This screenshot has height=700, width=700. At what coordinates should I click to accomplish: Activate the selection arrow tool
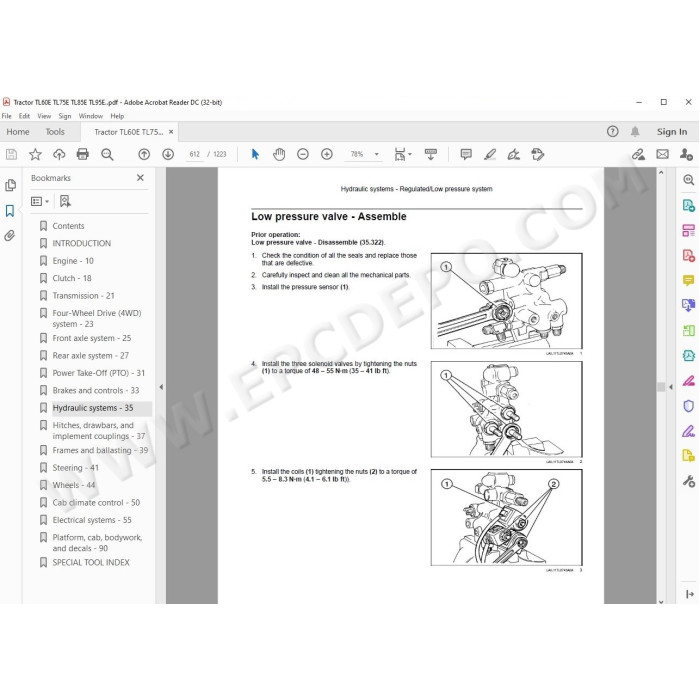coord(255,154)
